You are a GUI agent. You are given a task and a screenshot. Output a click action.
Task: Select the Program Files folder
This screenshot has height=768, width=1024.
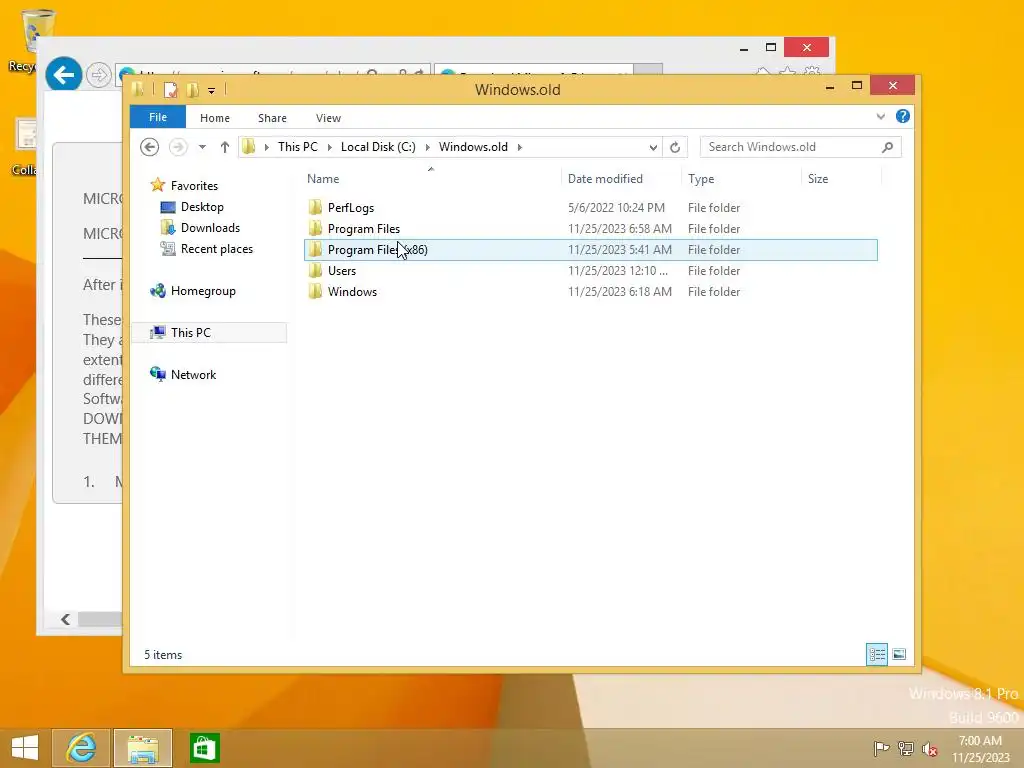pyautogui.click(x=590, y=229)
